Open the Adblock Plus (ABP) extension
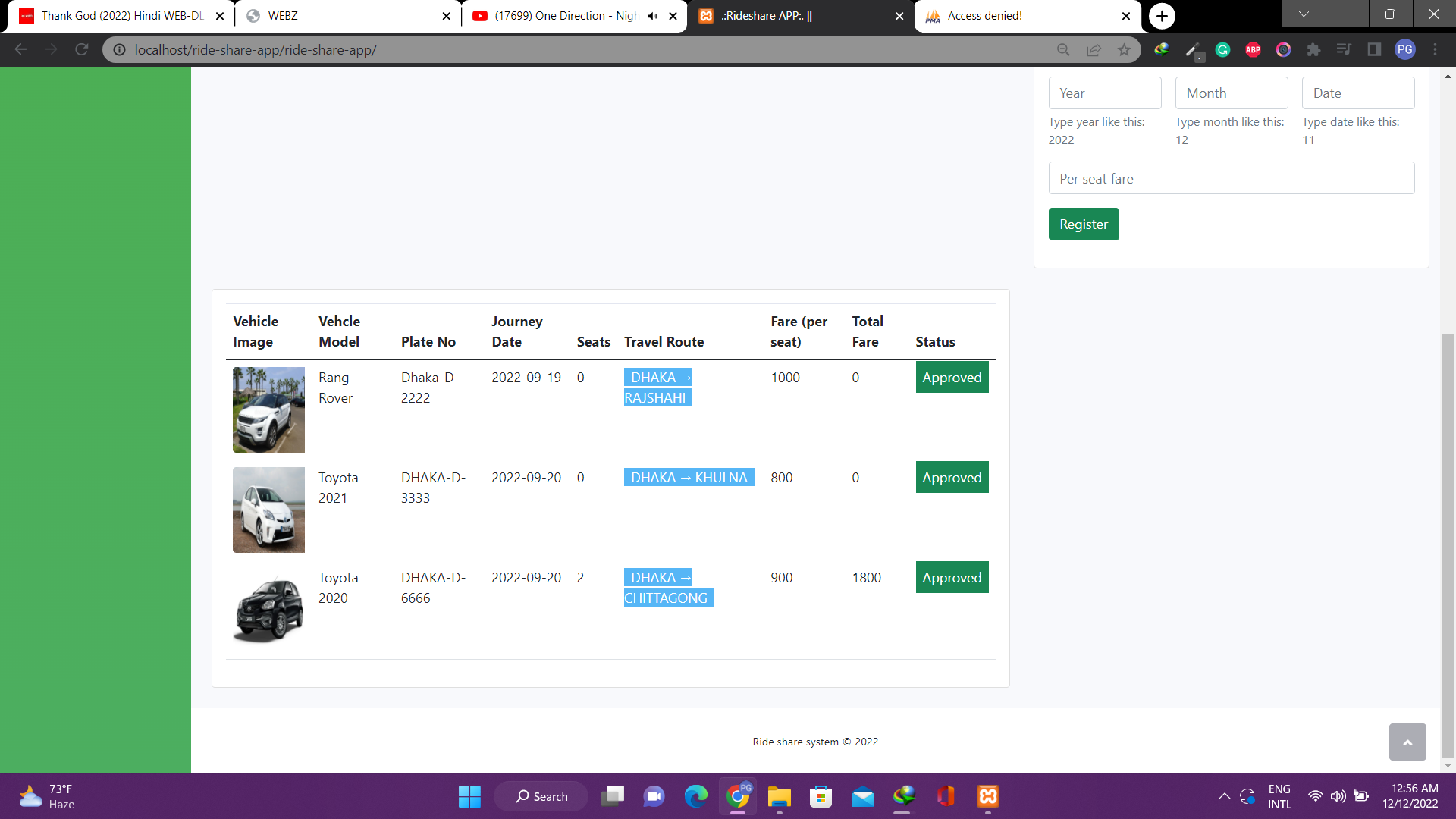Viewport: 1456px width, 819px height. pyautogui.click(x=1252, y=49)
